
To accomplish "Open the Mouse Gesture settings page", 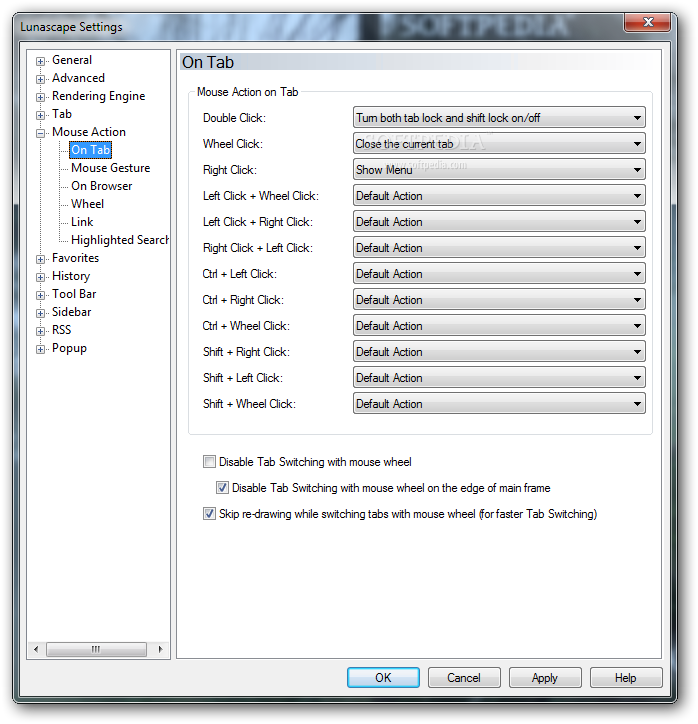I will click(x=111, y=168).
